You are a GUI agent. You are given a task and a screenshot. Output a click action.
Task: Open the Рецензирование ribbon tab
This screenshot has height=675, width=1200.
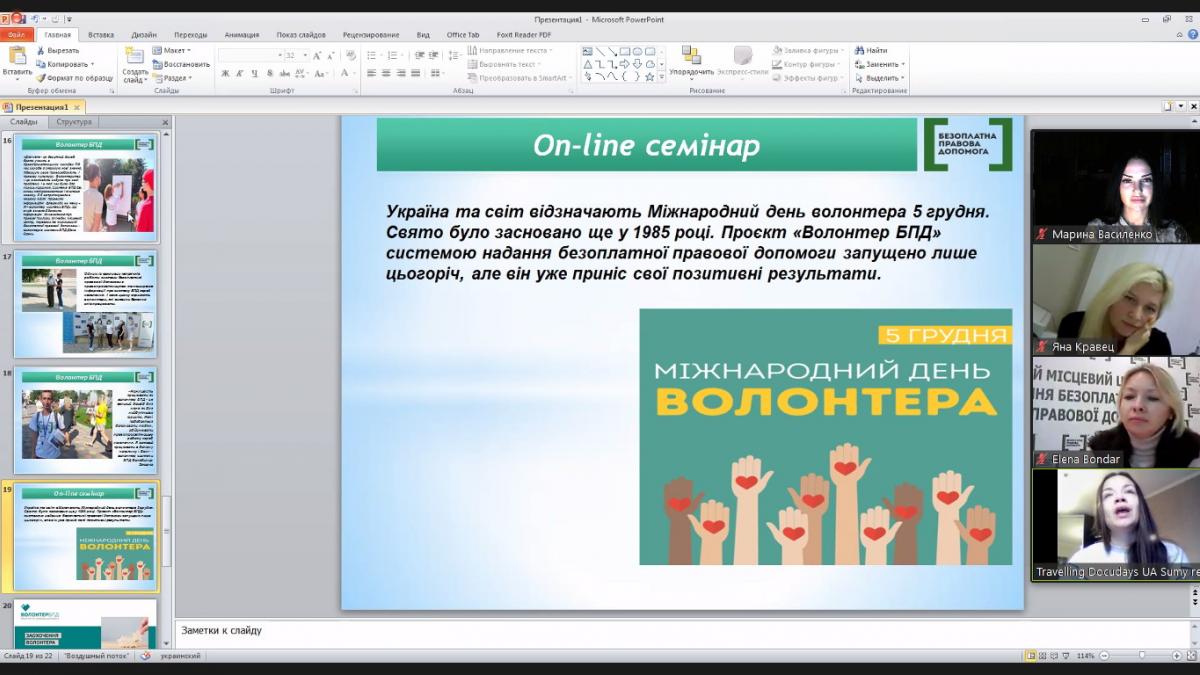[371, 34]
